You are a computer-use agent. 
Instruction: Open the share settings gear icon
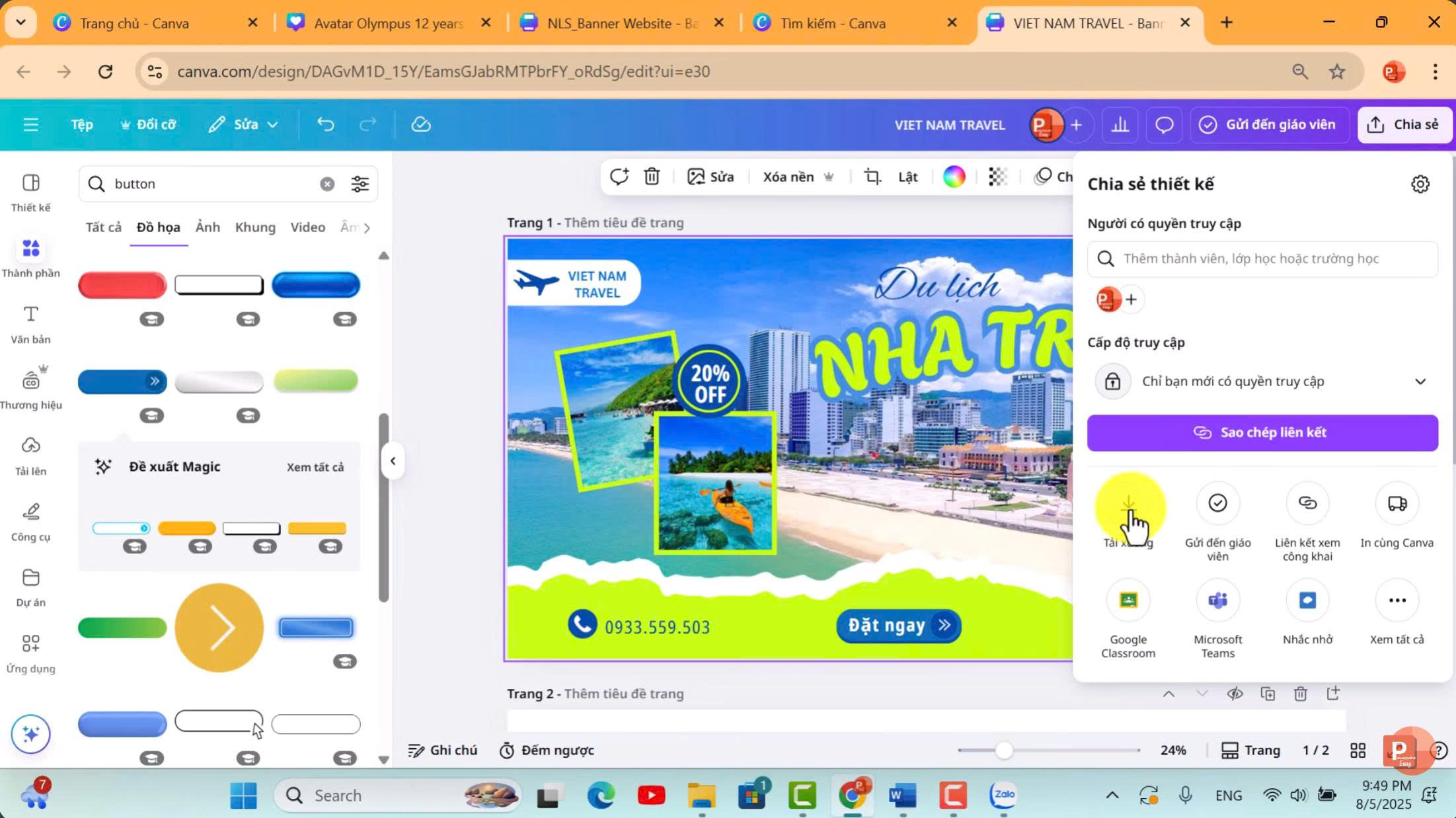pyautogui.click(x=1420, y=184)
